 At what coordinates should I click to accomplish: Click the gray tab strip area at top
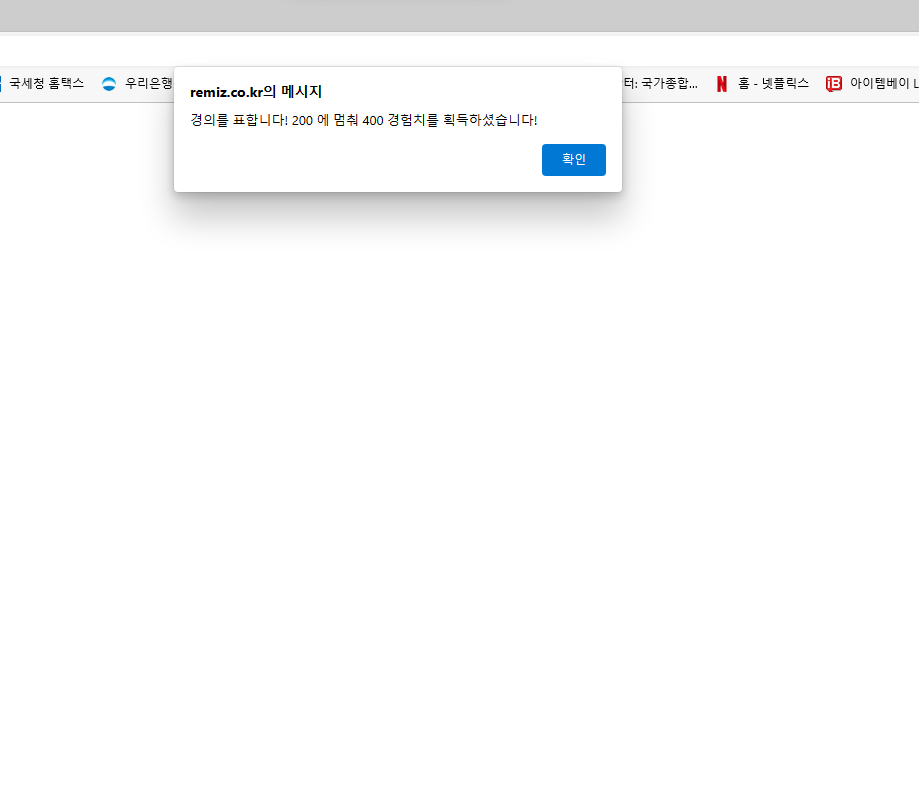pyautogui.click(x=460, y=15)
